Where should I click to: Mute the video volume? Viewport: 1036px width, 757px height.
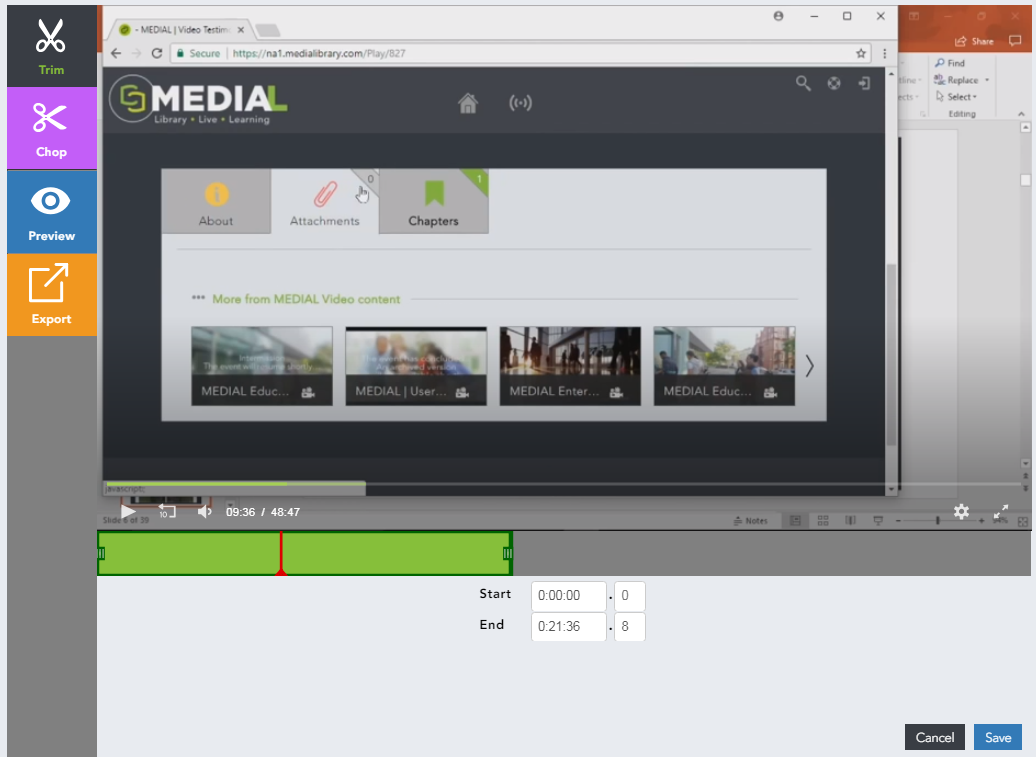204,511
